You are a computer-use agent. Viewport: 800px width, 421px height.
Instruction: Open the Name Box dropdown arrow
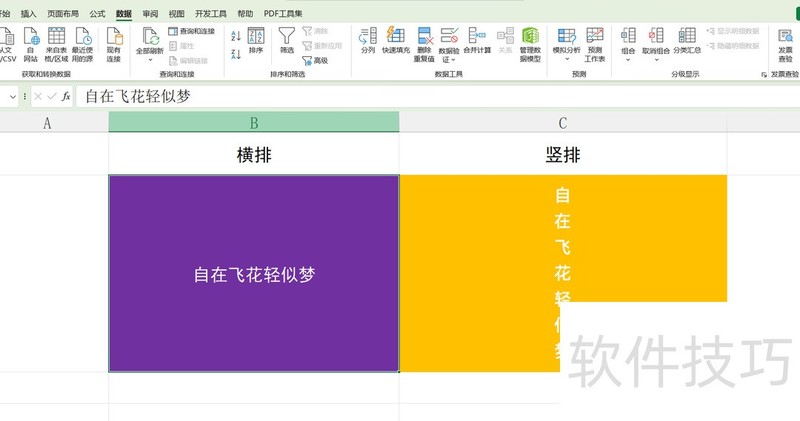click(12, 96)
